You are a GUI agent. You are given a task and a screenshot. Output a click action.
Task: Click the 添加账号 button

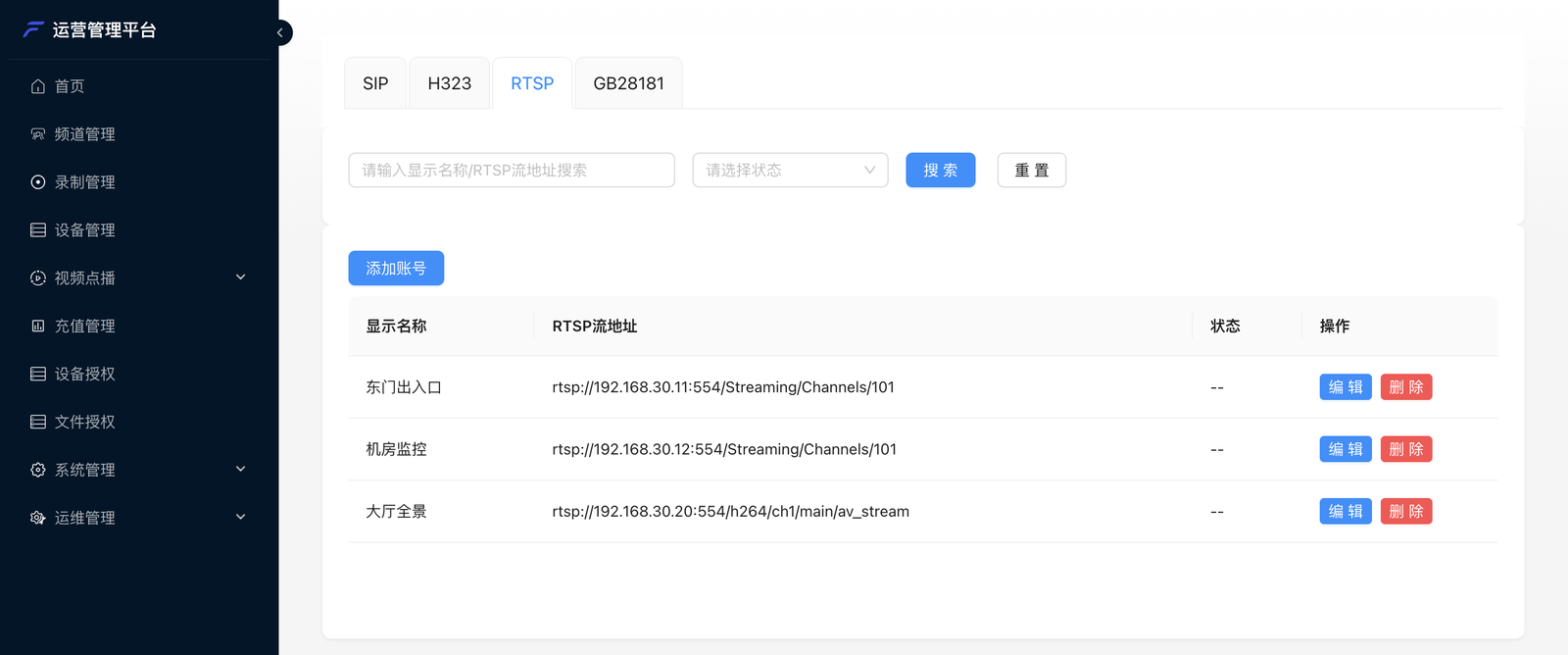(396, 268)
